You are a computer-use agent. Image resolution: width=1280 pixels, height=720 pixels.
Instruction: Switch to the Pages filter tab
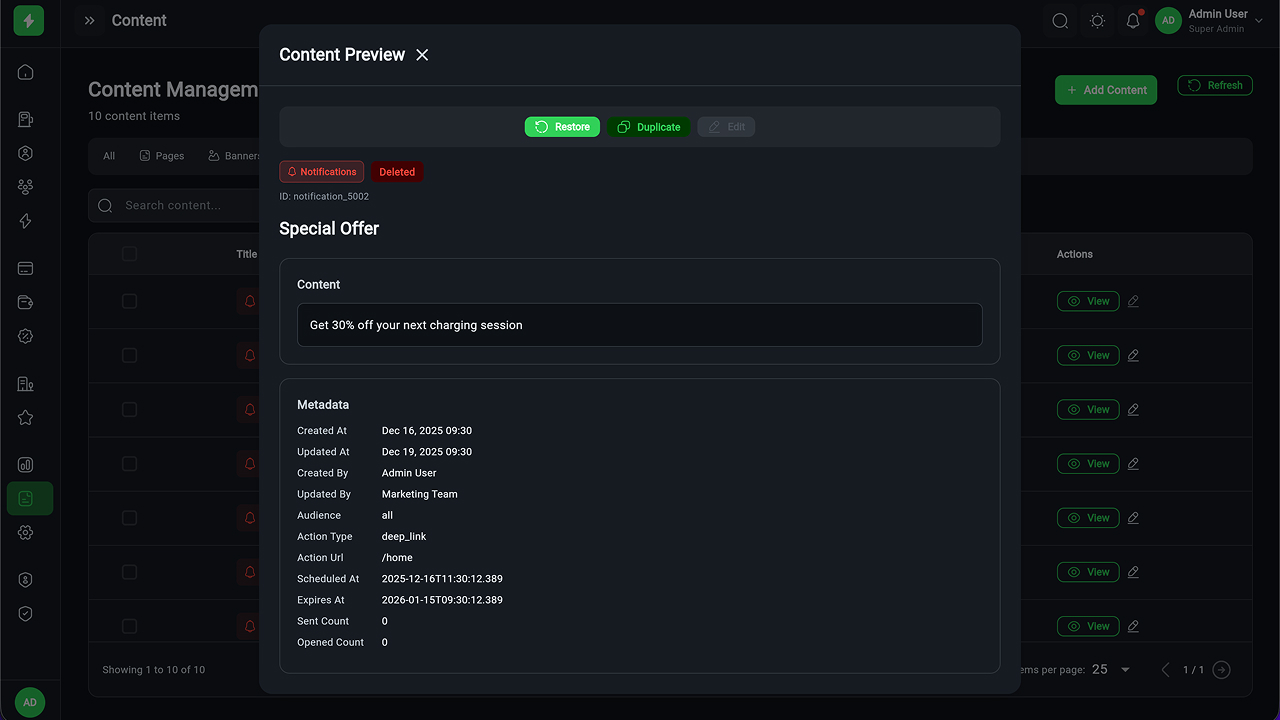161,156
